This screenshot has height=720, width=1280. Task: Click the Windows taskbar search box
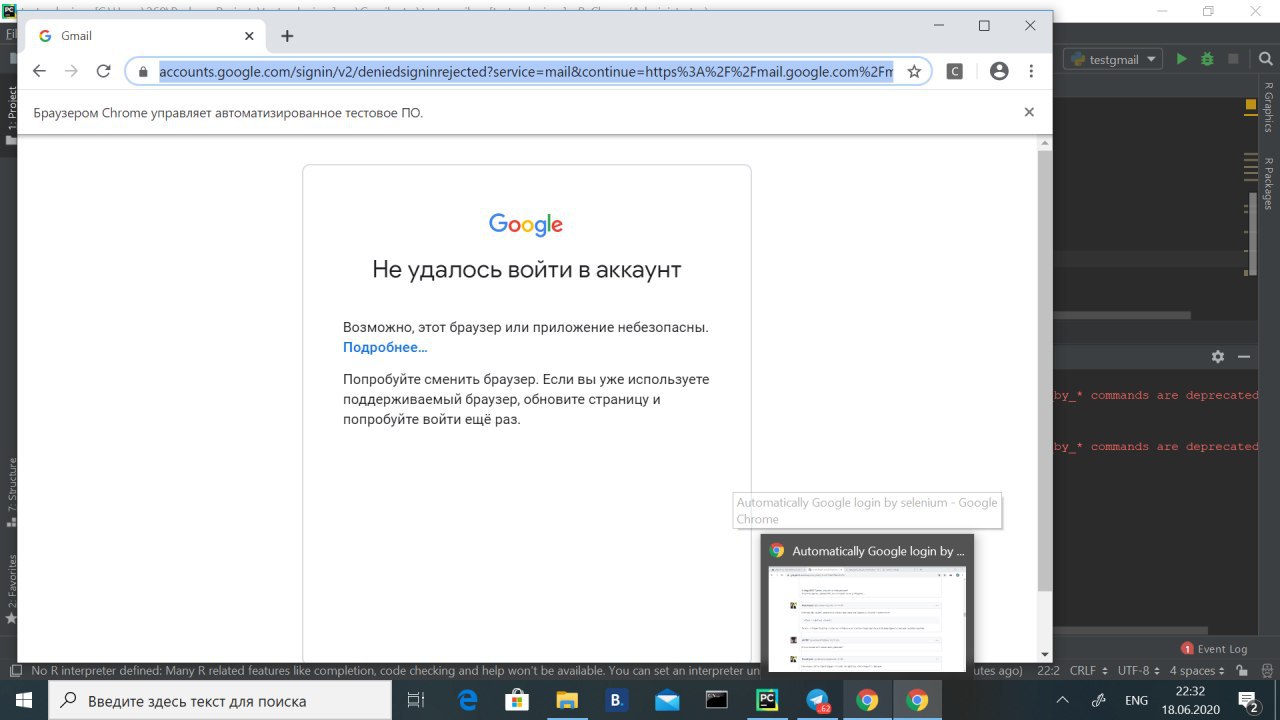(220, 700)
